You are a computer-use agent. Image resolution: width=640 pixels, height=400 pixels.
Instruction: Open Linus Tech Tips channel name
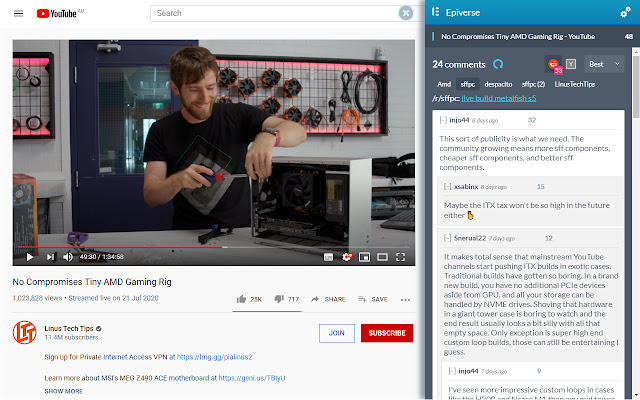click(x=69, y=328)
